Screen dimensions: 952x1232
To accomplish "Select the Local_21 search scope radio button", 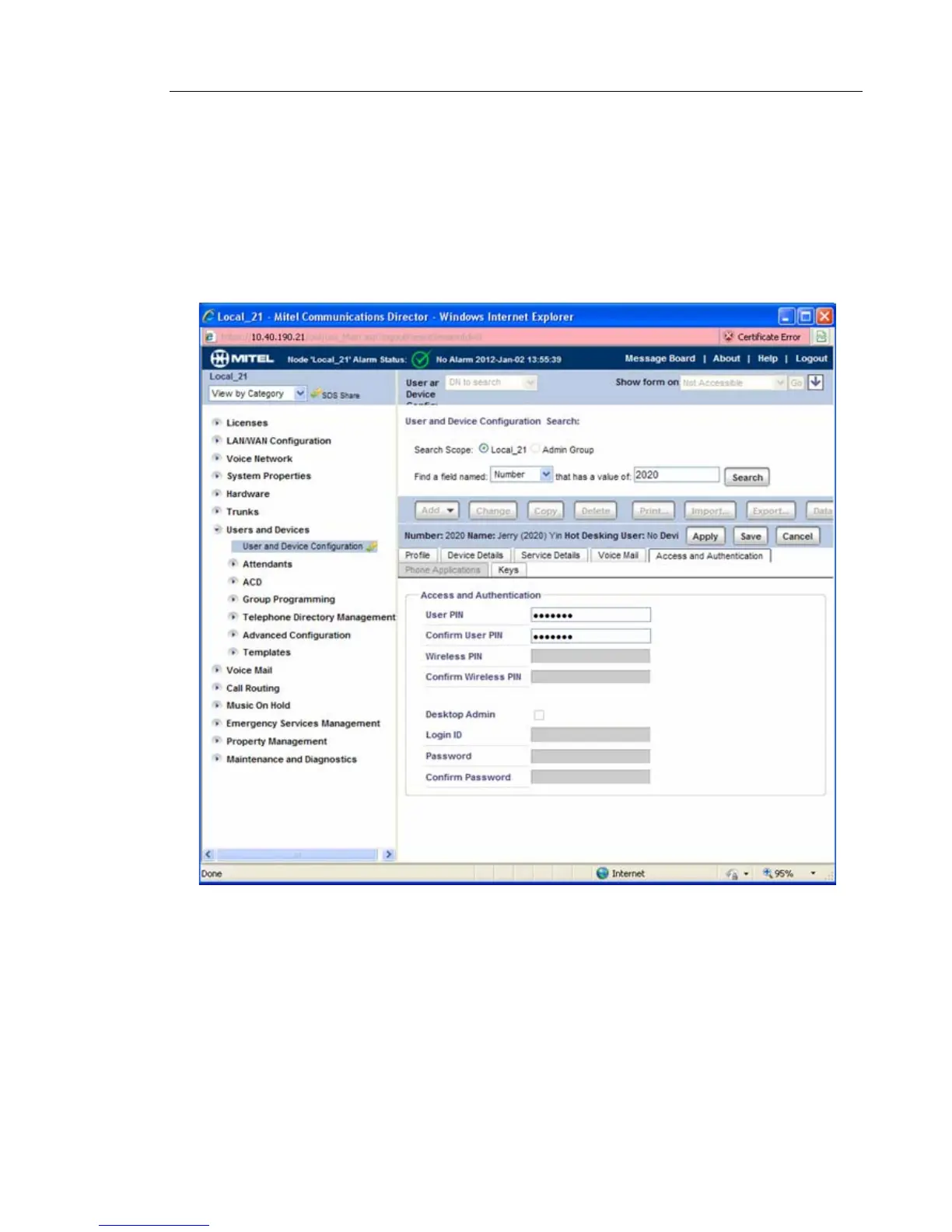I will [x=484, y=449].
